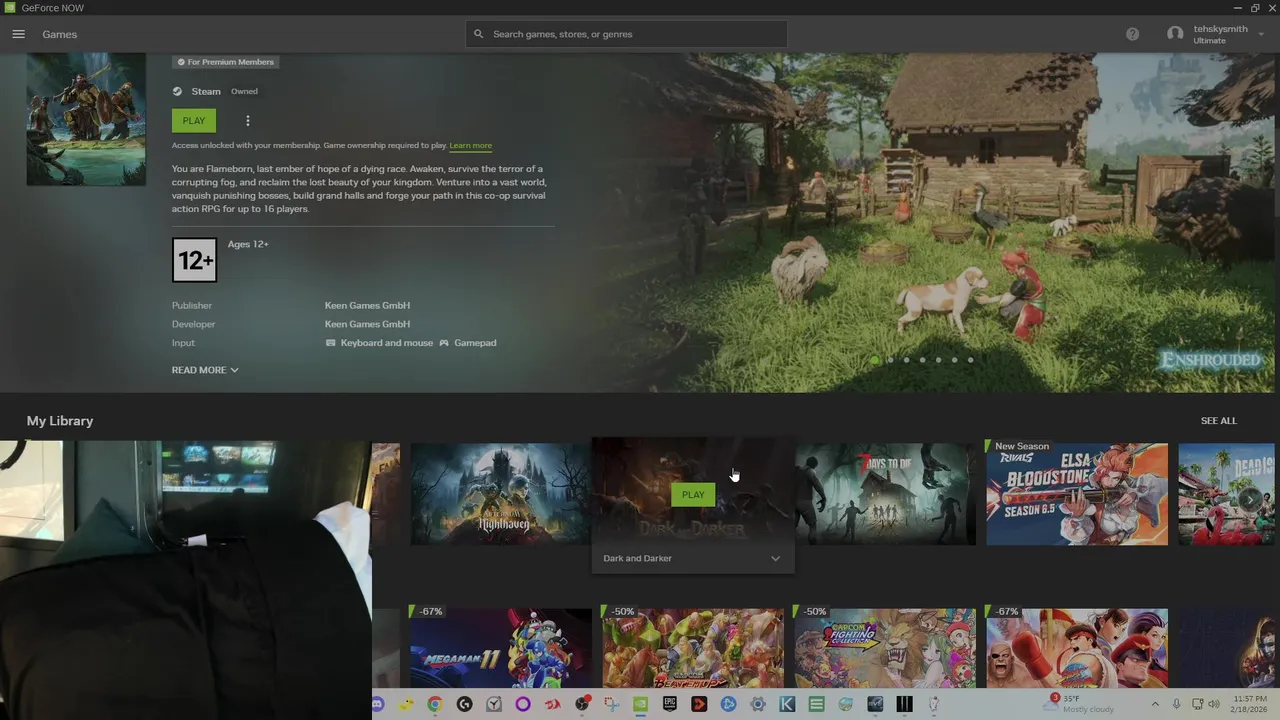Open the -67% Street Fighter tile
The image size is (1280, 720).
1077,647
